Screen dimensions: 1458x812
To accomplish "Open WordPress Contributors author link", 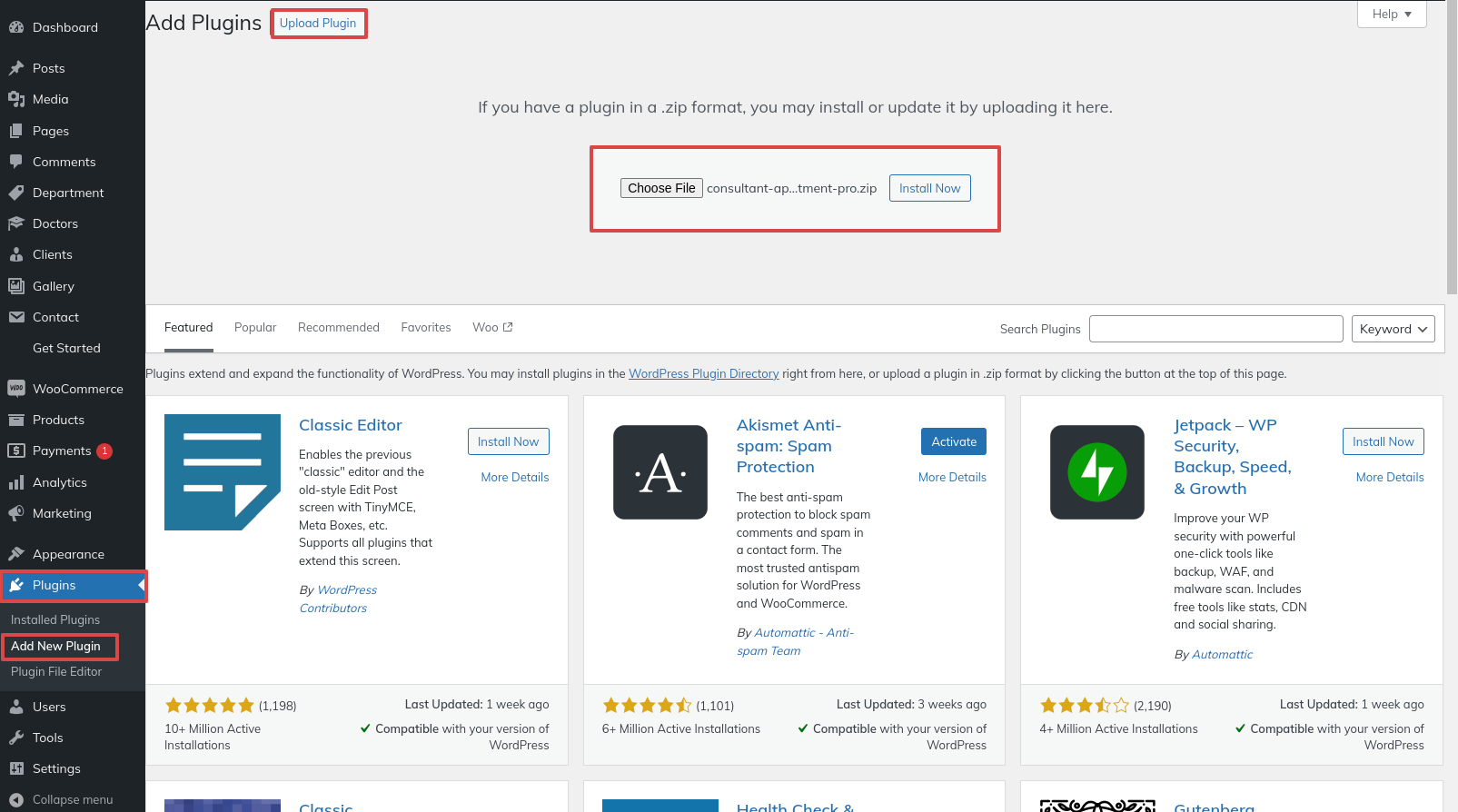I will (x=338, y=599).
